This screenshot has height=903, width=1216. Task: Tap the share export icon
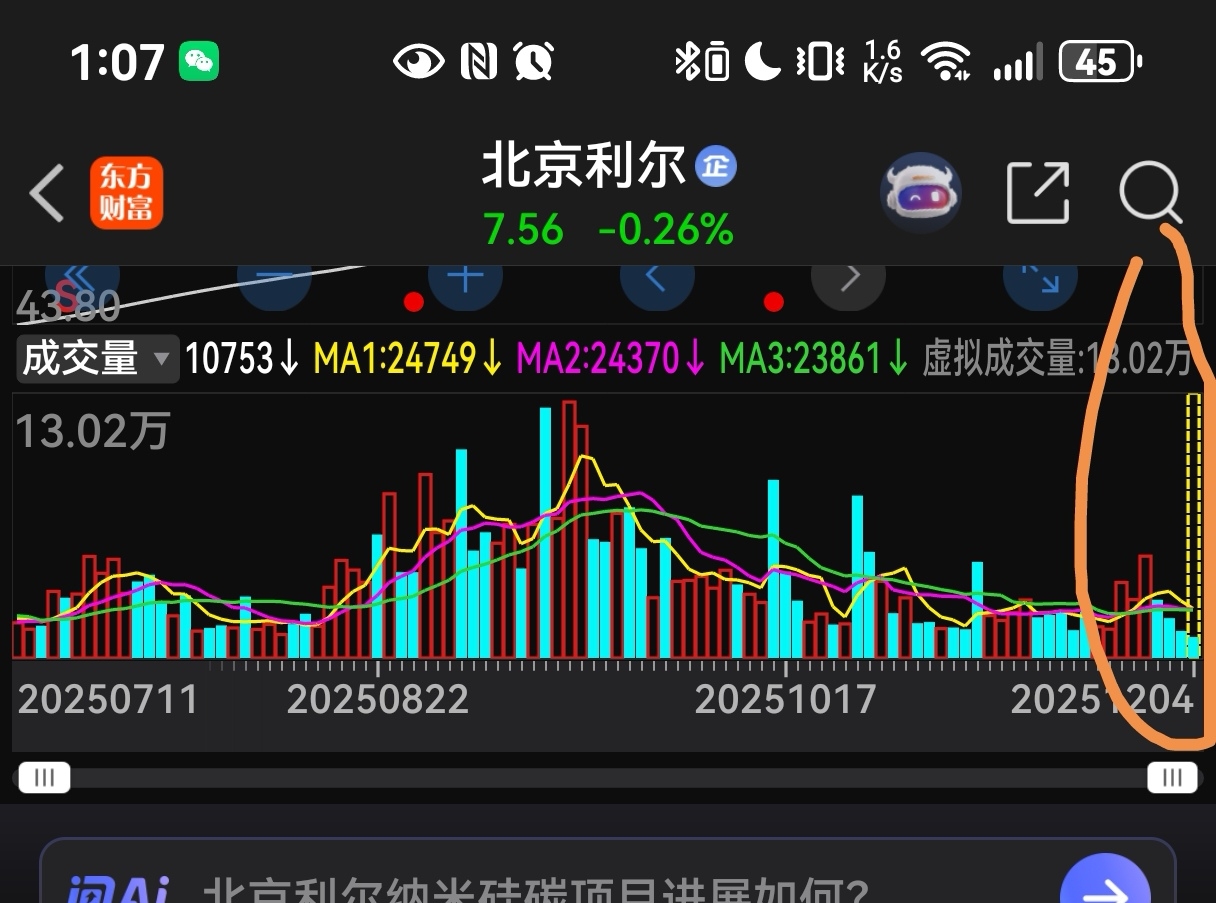pos(1038,192)
